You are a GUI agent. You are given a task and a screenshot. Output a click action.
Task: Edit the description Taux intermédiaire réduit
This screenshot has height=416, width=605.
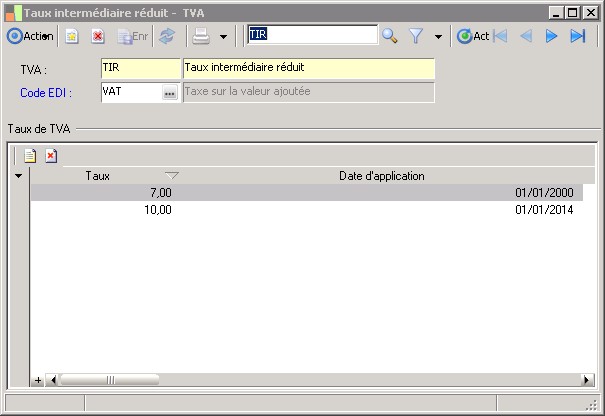(x=309, y=68)
